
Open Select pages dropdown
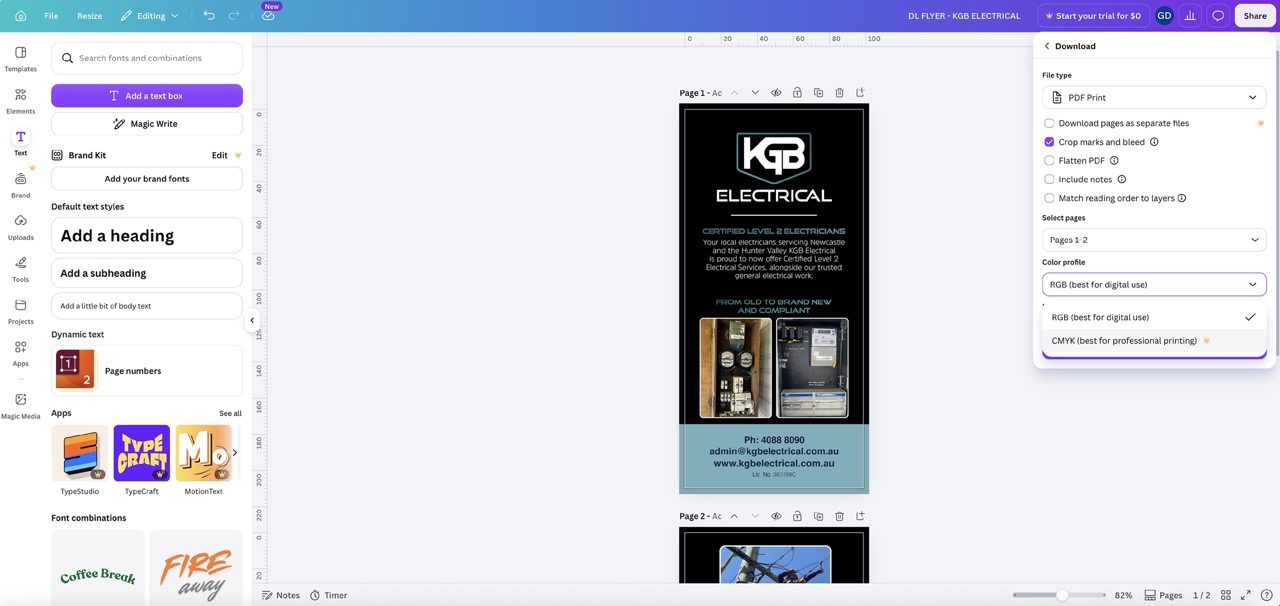click(x=1154, y=240)
